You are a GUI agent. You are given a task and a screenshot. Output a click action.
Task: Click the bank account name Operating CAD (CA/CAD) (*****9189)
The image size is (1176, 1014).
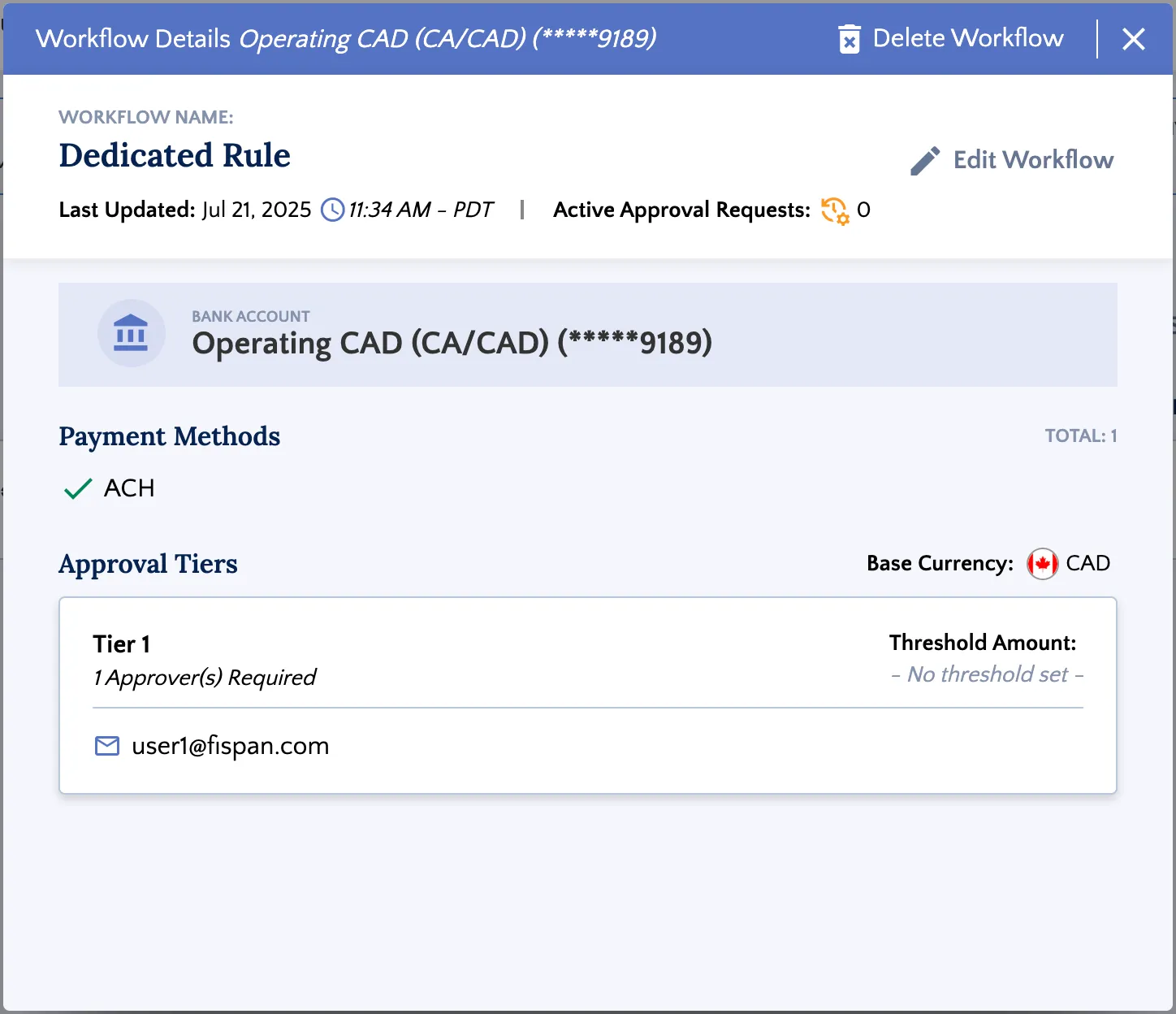click(452, 343)
